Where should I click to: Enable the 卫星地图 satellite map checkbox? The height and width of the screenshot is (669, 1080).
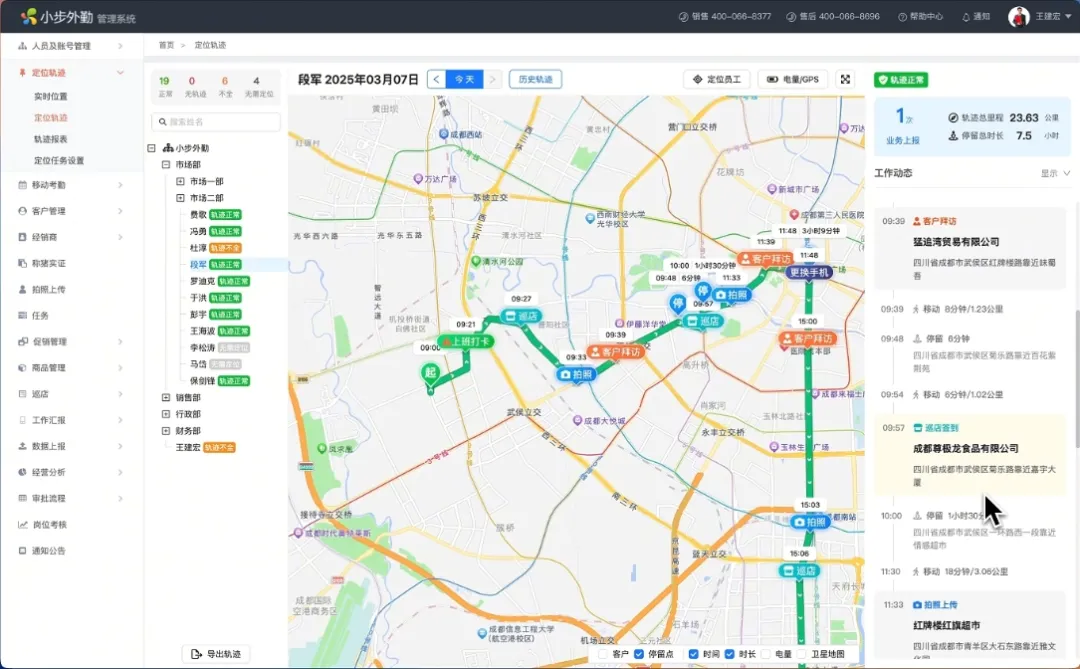pos(802,654)
